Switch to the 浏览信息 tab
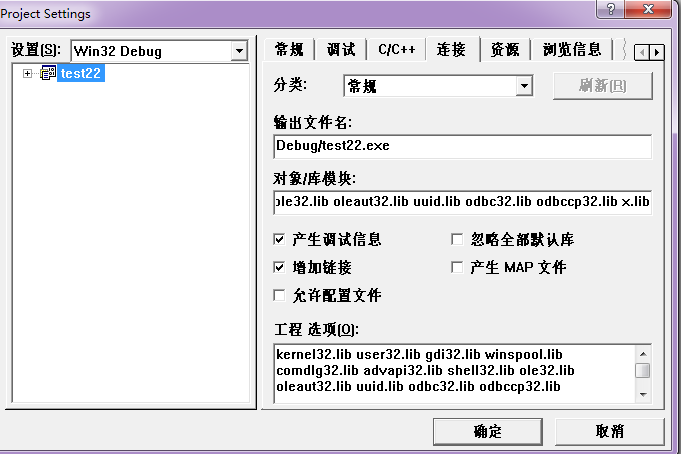 [x=572, y=50]
